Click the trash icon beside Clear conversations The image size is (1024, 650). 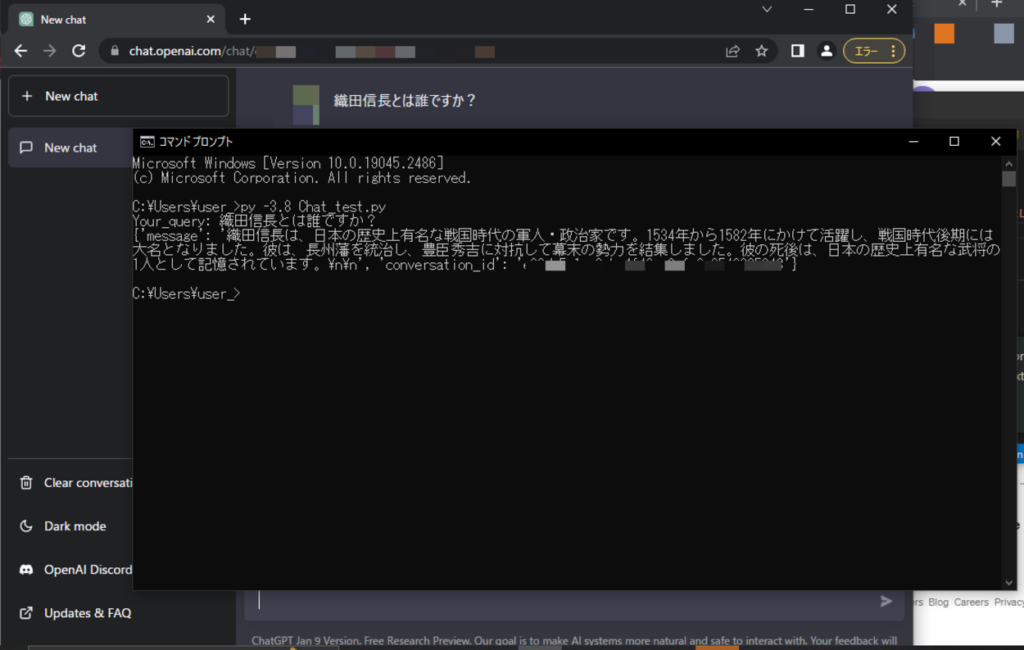pos(24,483)
